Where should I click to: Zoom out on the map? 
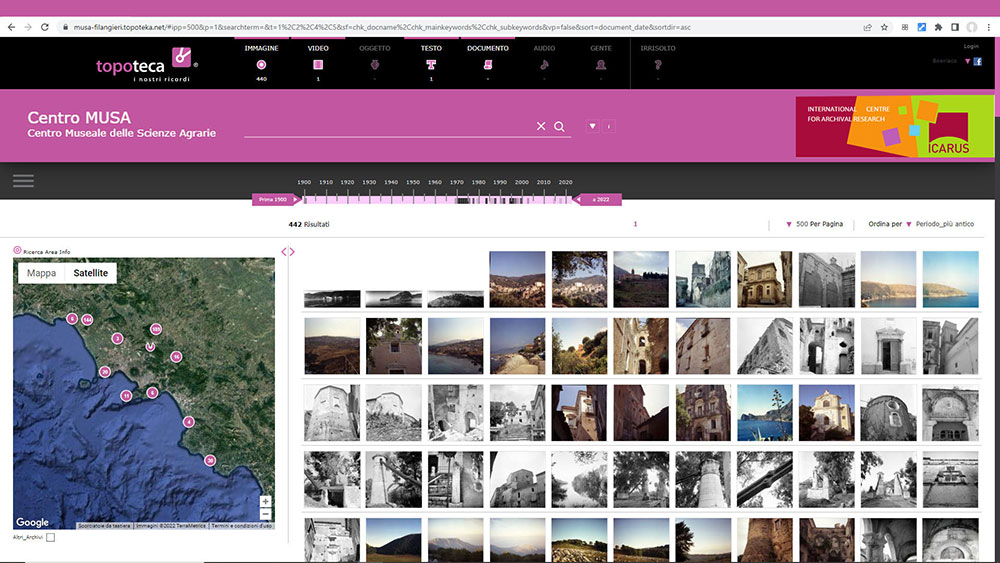(265, 514)
